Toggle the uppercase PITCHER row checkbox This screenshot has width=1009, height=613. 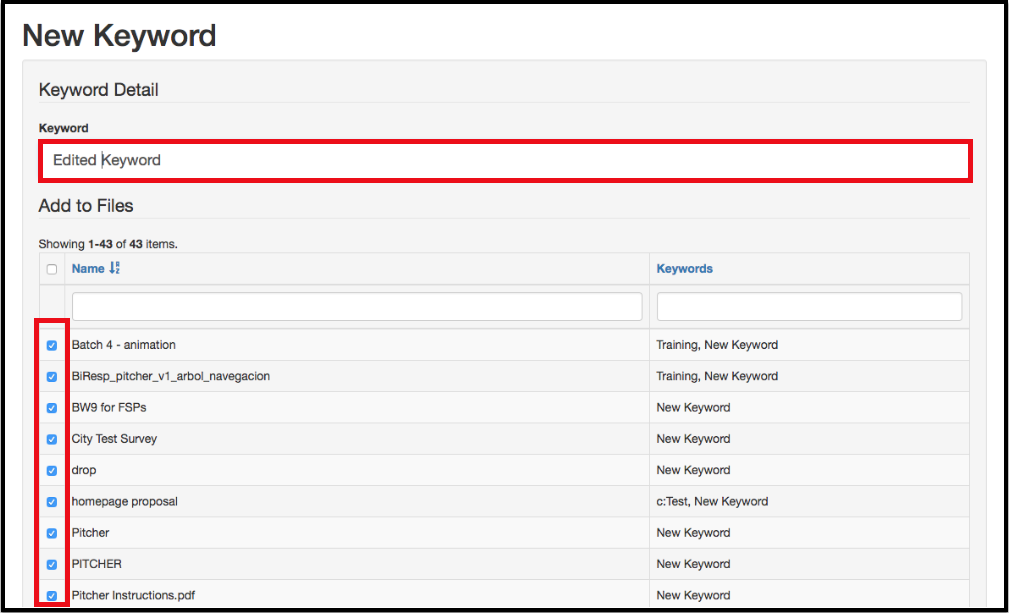click(x=52, y=564)
